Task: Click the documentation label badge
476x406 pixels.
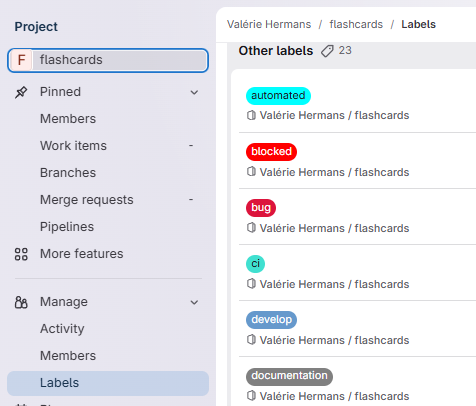Action: click(289, 377)
